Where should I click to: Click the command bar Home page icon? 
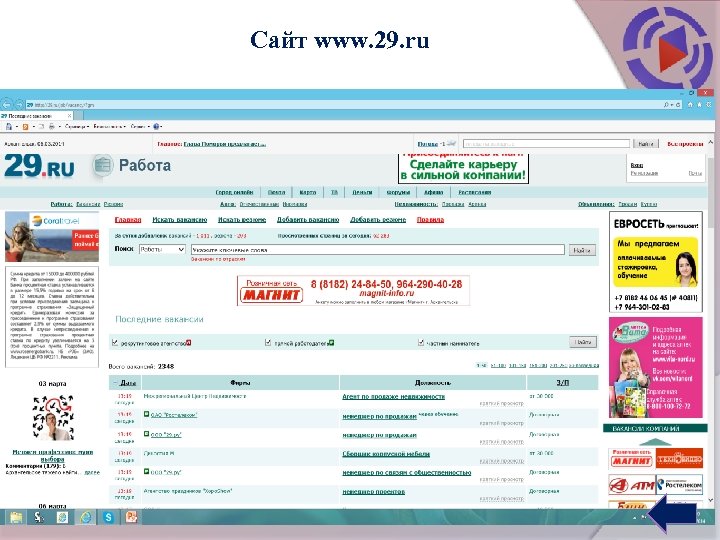[x=8, y=126]
